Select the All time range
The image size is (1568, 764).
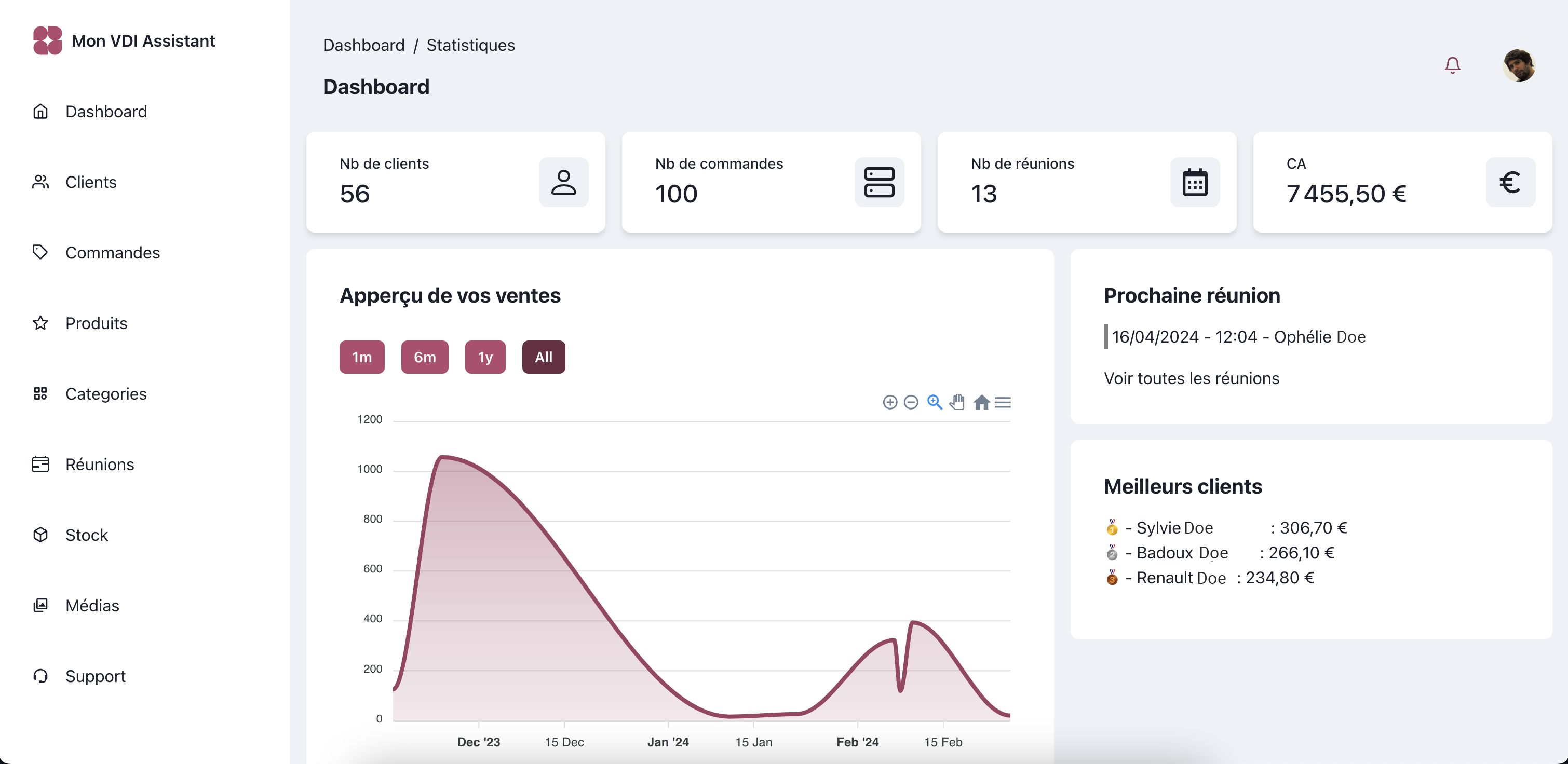point(543,357)
